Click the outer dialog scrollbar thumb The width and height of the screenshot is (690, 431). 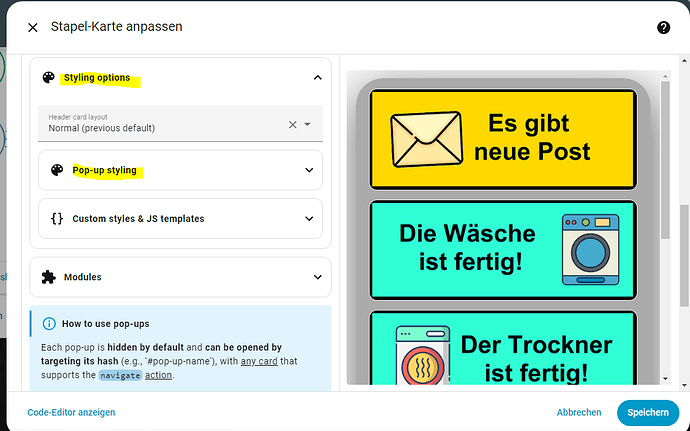(x=684, y=255)
